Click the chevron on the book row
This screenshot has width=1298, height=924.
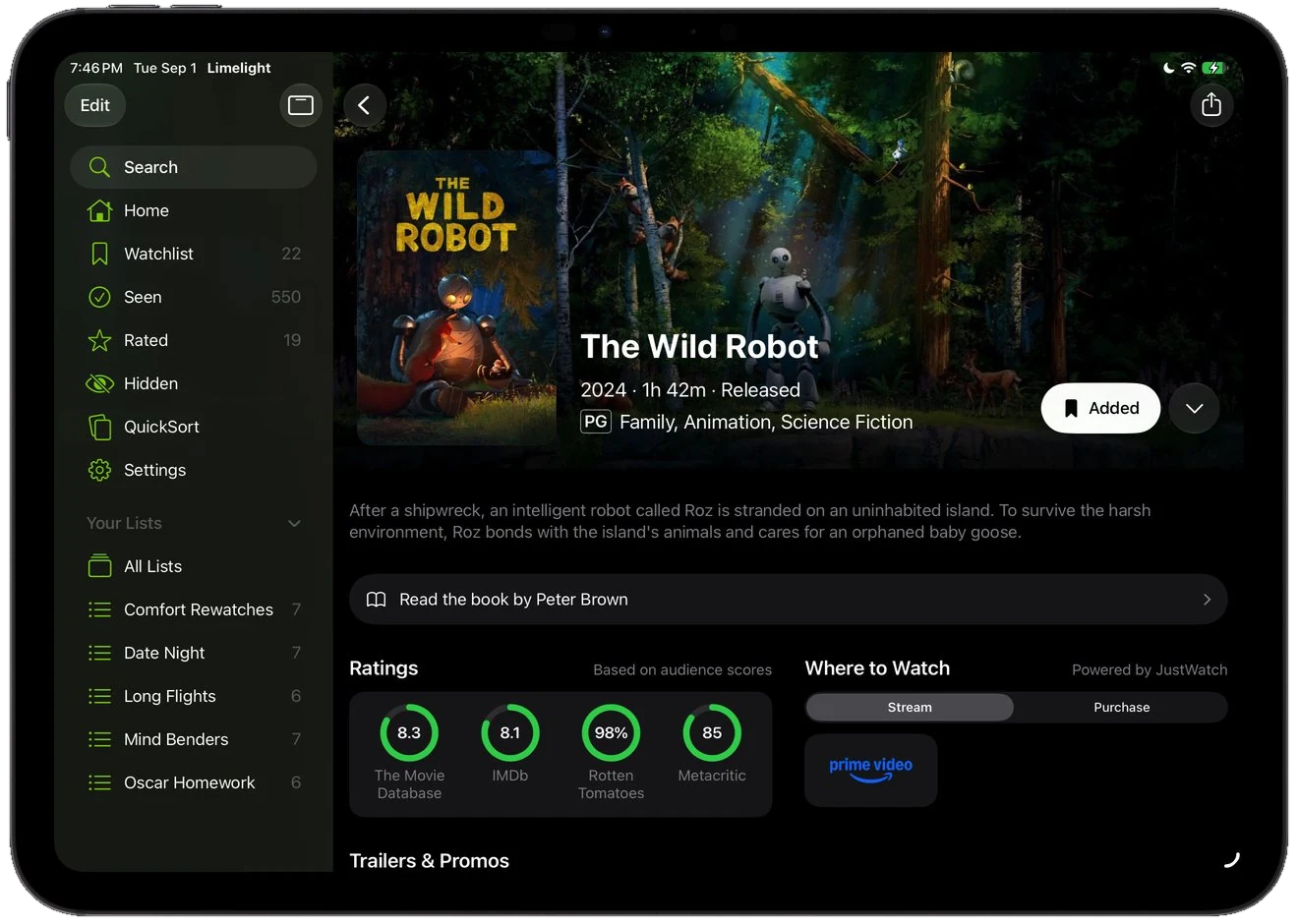(x=1208, y=600)
